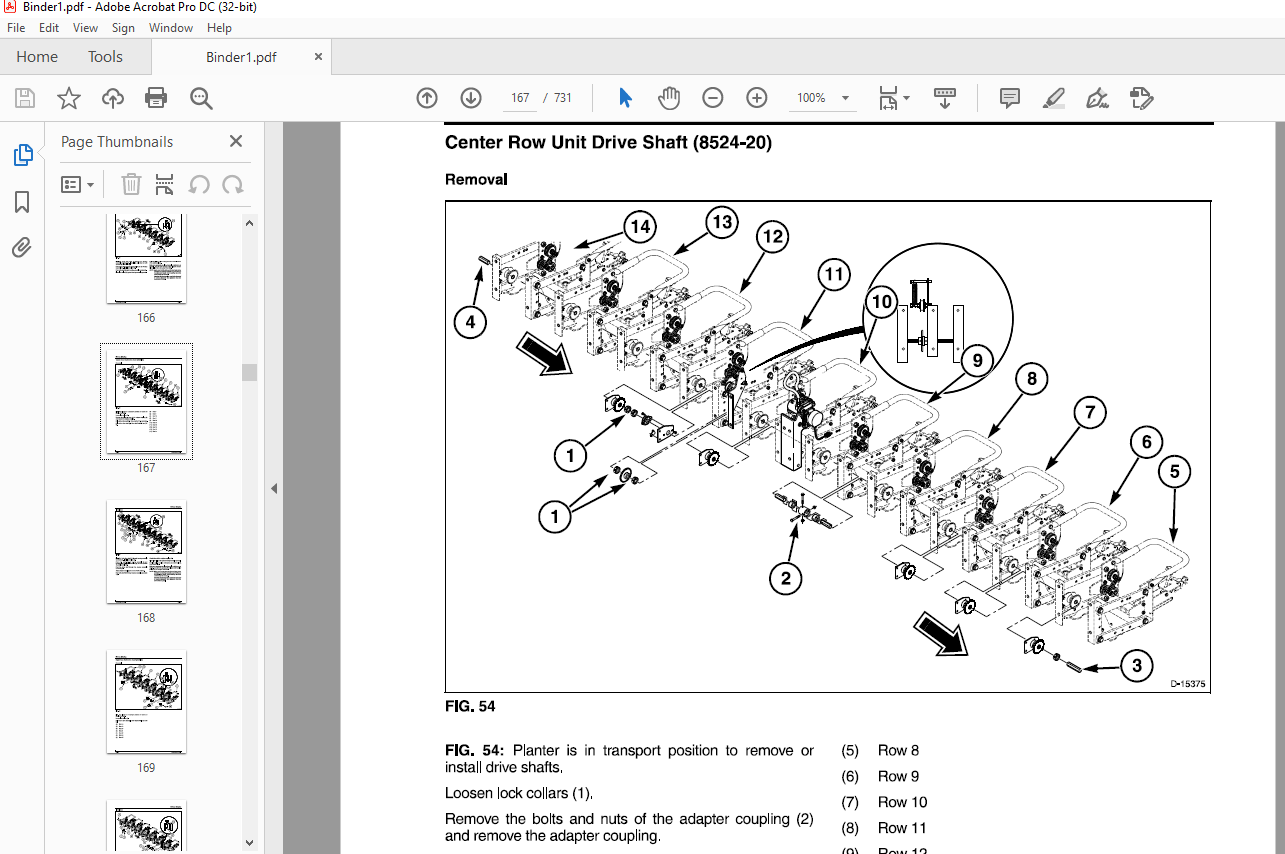Collapse the navigation pane arrow

click(274, 488)
